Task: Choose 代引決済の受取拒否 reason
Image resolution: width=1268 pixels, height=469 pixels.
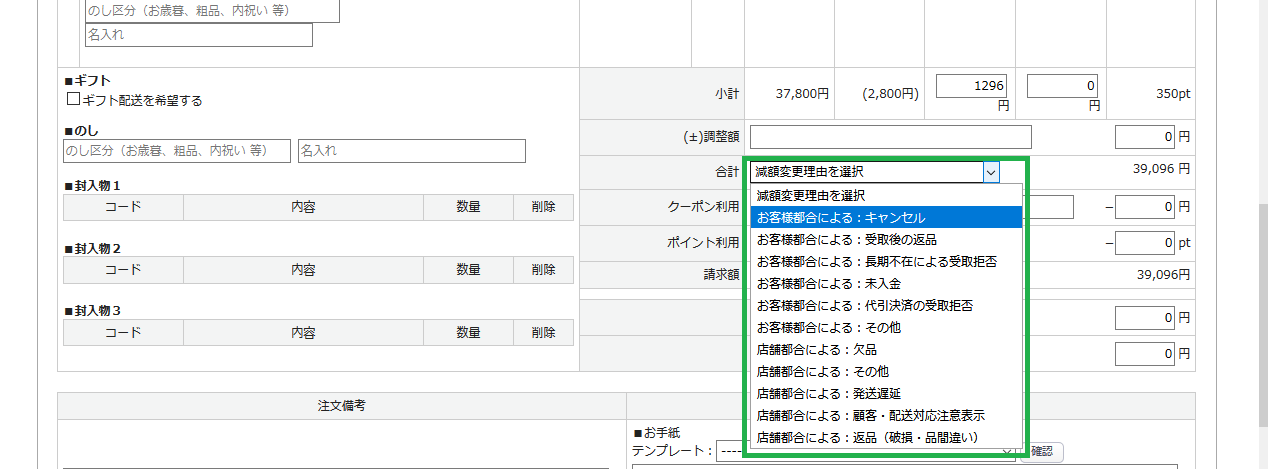Action: 885,305
